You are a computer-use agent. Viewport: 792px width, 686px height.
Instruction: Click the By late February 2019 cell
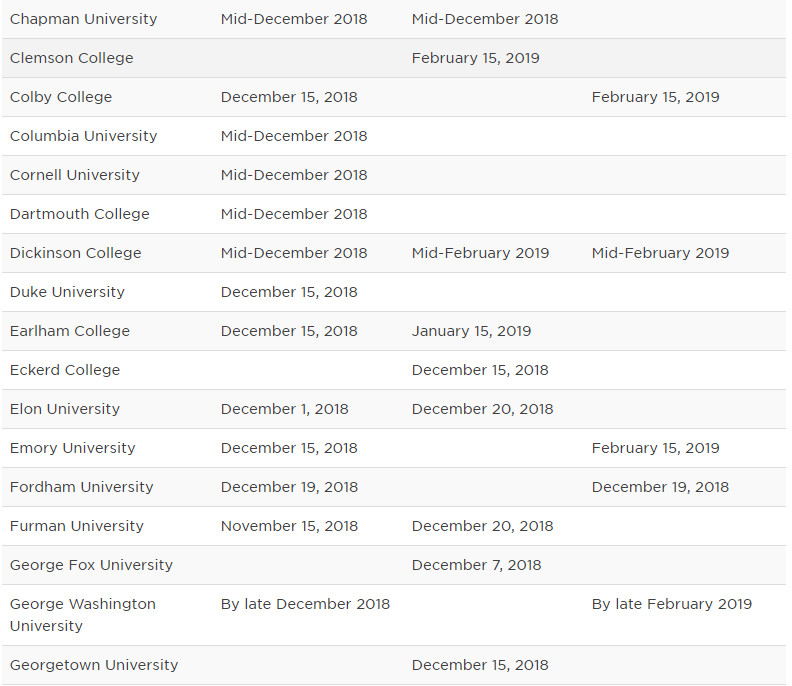pos(671,604)
